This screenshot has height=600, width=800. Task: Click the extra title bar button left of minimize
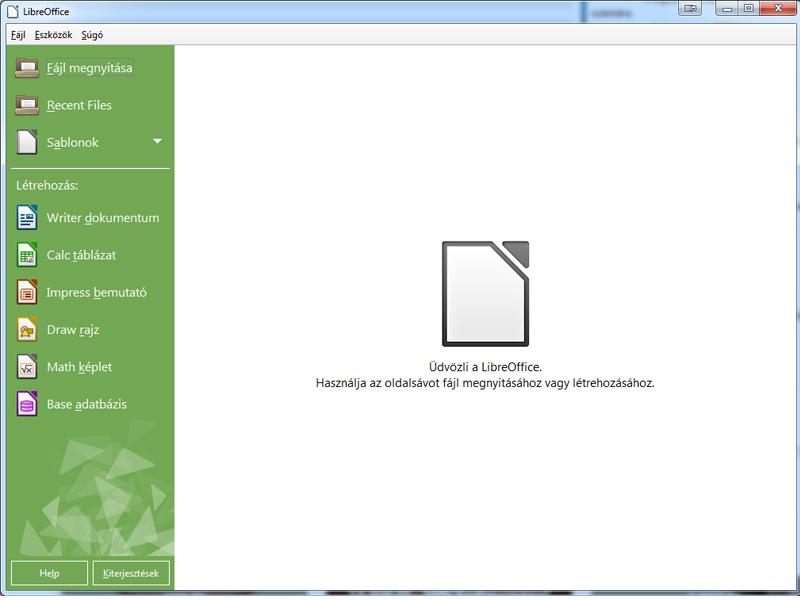690,8
